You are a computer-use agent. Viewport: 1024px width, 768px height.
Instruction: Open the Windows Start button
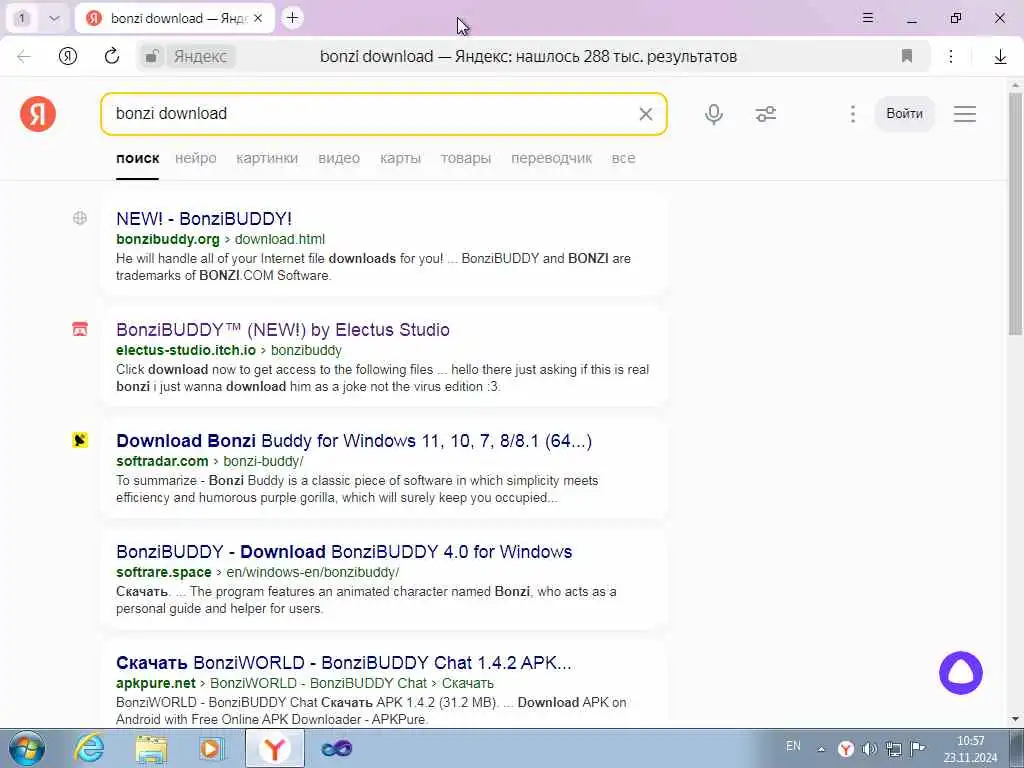pos(27,748)
